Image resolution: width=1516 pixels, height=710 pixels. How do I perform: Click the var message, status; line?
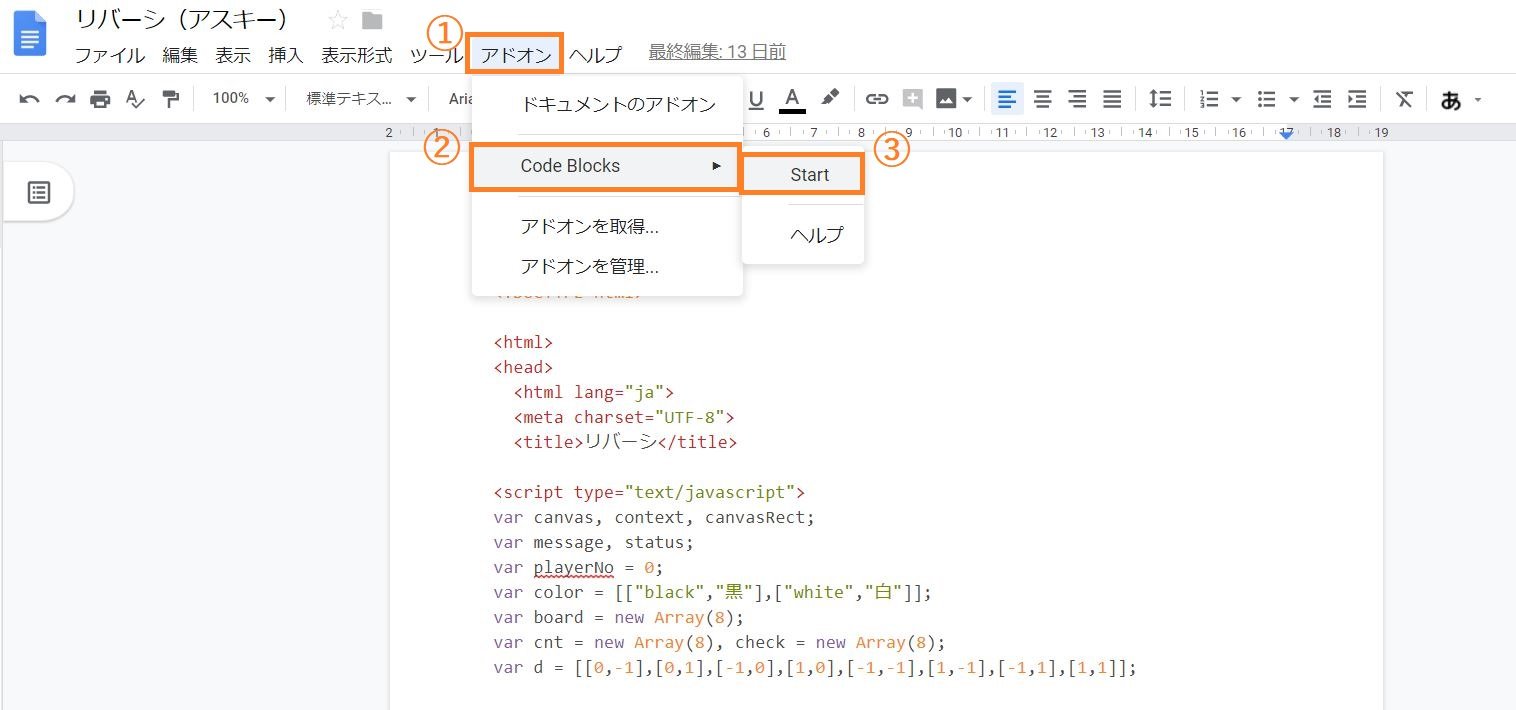coord(593,542)
